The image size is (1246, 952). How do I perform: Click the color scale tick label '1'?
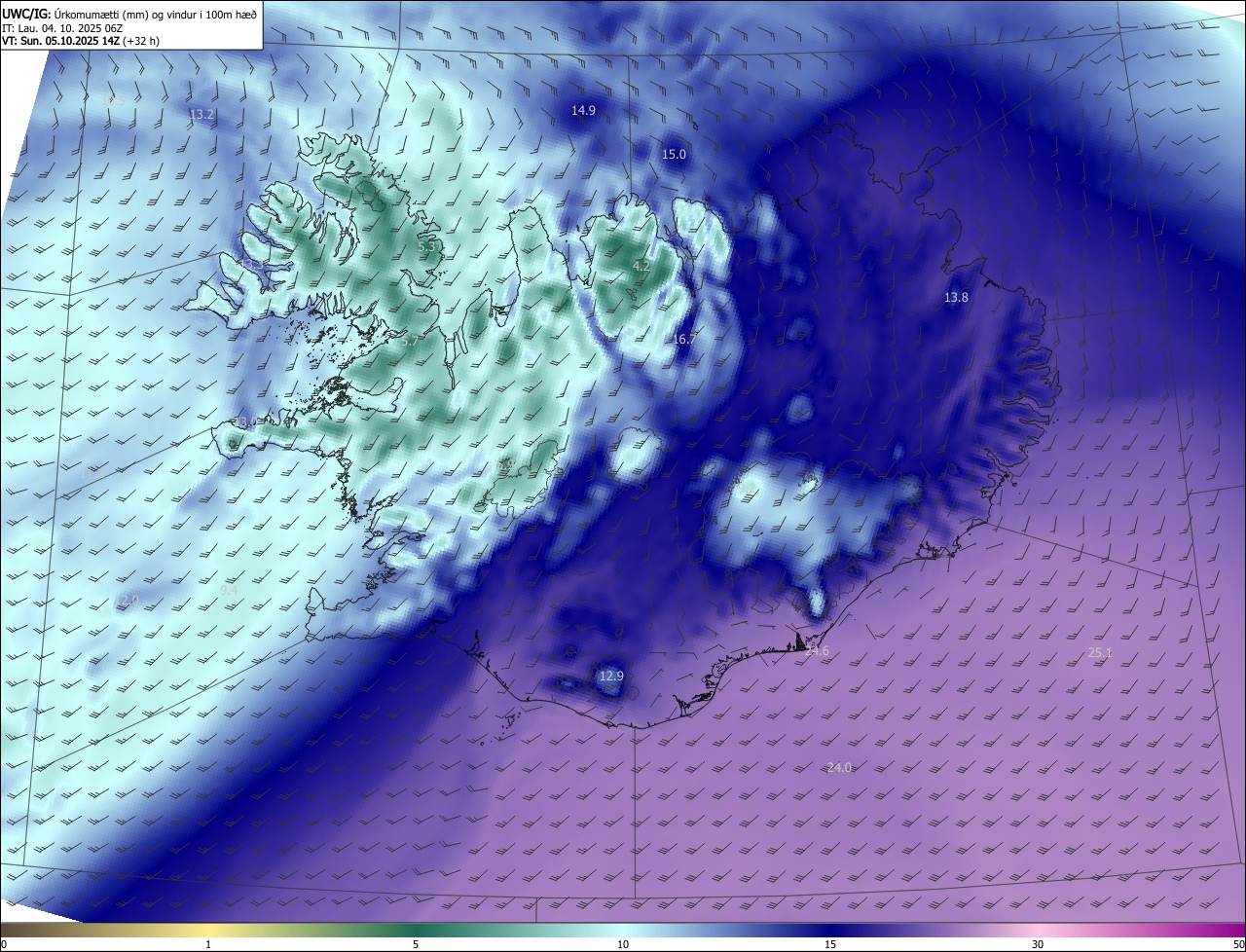(x=208, y=944)
